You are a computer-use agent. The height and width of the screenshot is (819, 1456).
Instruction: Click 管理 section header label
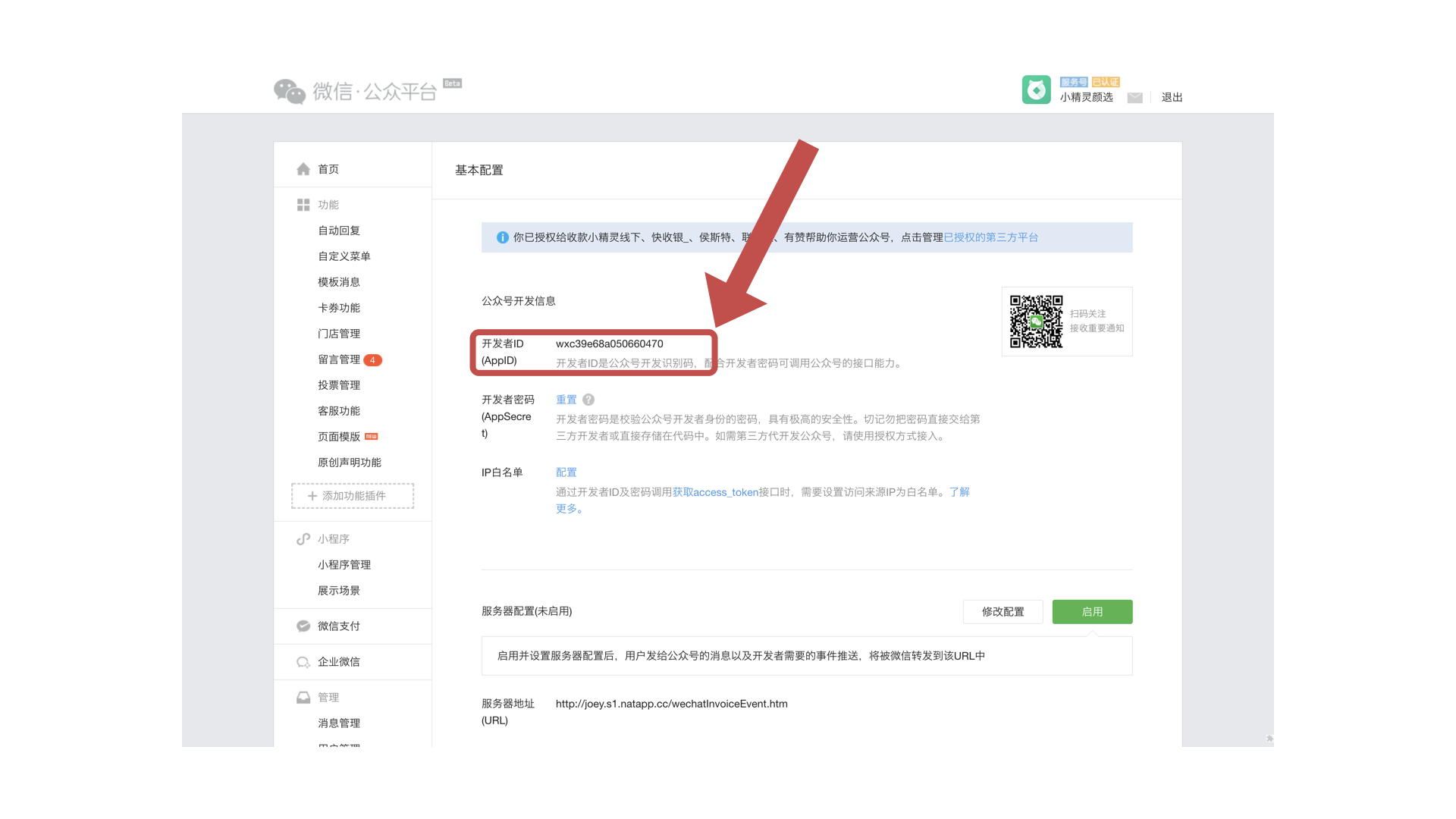pyautogui.click(x=328, y=698)
